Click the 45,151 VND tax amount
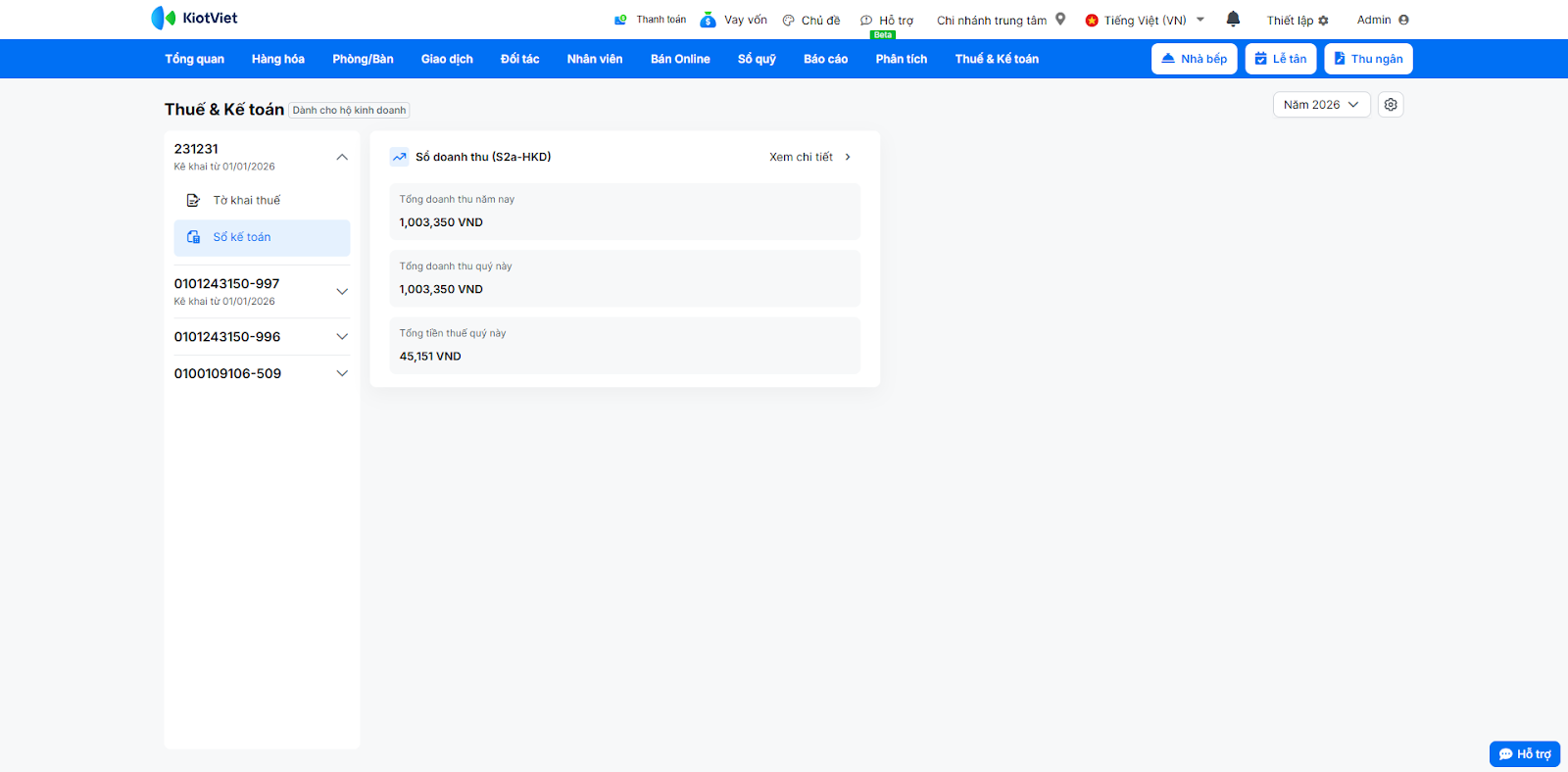This screenshot has width=1568, height=772. tap(430, 357)
